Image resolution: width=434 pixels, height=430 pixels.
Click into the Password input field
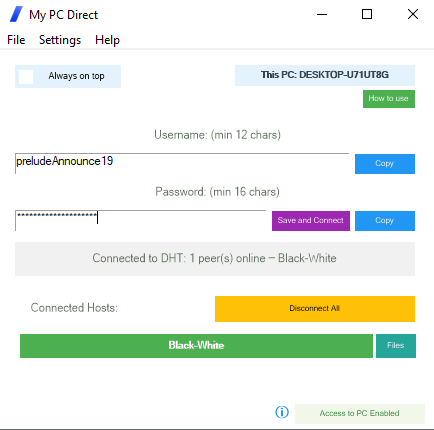pos(140,220)
